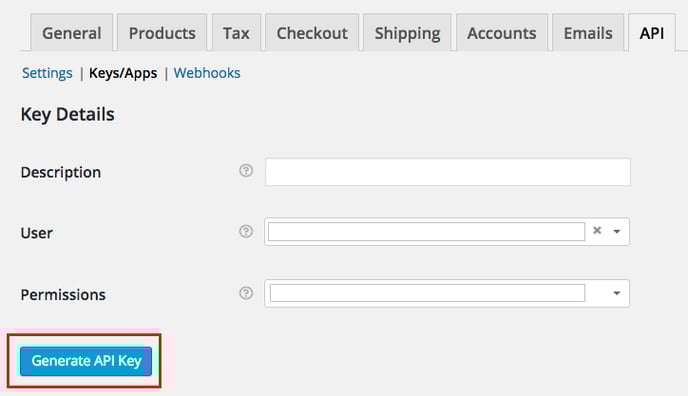Select the Keys/Apps sub-section

(123, 73)
